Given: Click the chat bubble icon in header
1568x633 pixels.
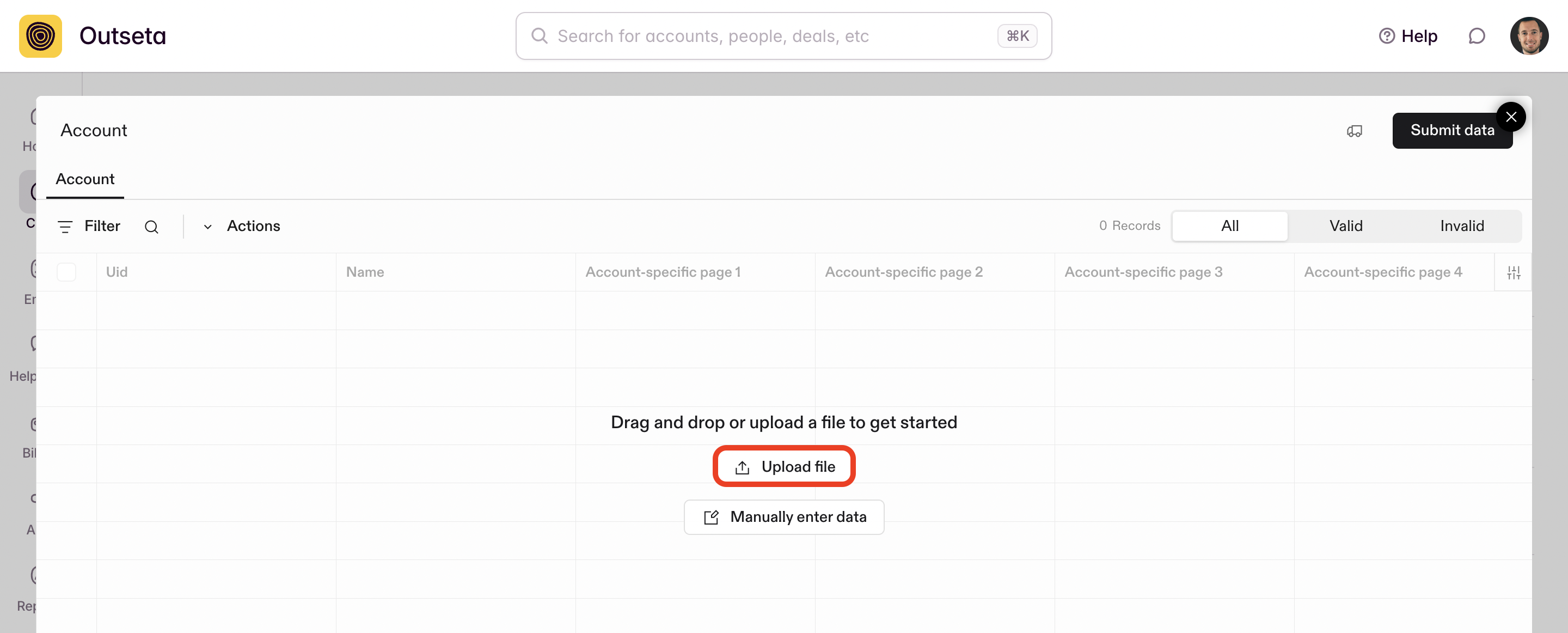Looking at the screenshot, I should [1476, 36].
